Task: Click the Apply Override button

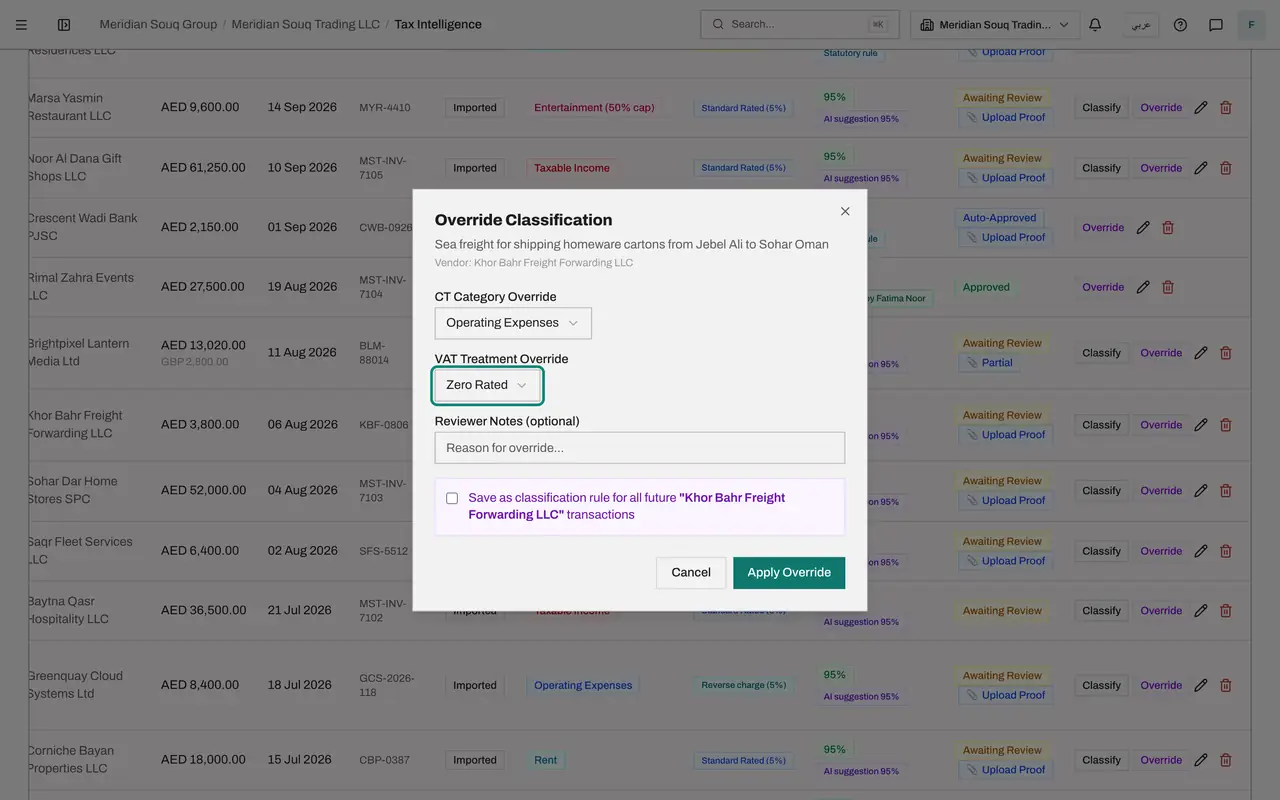Action: [789, 573]
